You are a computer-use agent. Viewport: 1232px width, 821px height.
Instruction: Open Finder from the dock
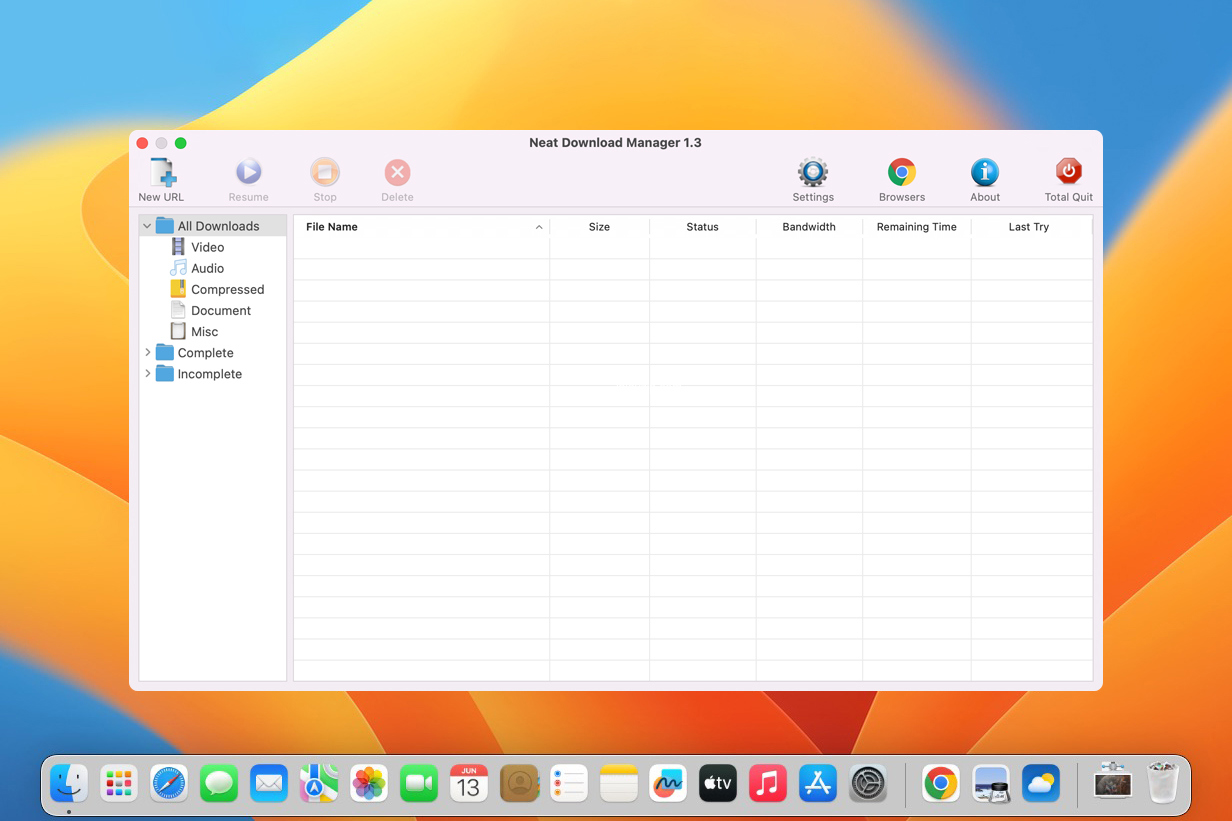69,783
